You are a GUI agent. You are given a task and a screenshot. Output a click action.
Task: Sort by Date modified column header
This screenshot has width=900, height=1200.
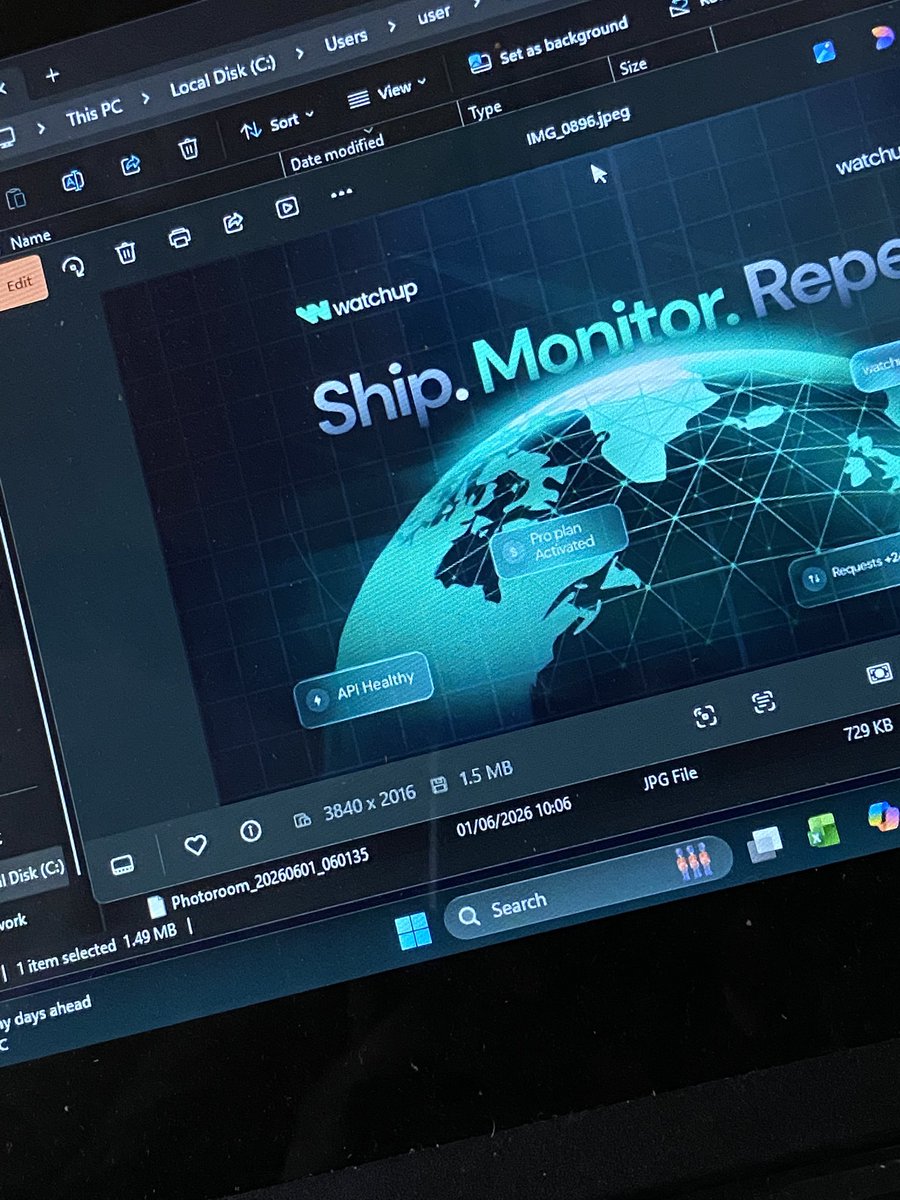(337, 153)
